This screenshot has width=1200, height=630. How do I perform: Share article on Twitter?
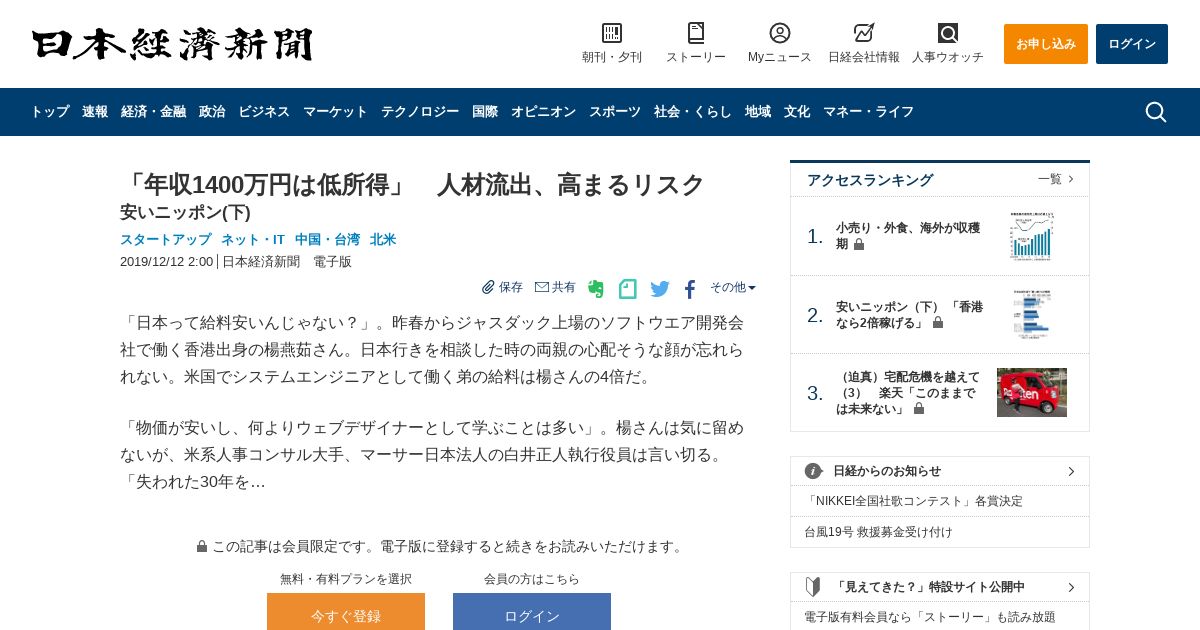660,289
